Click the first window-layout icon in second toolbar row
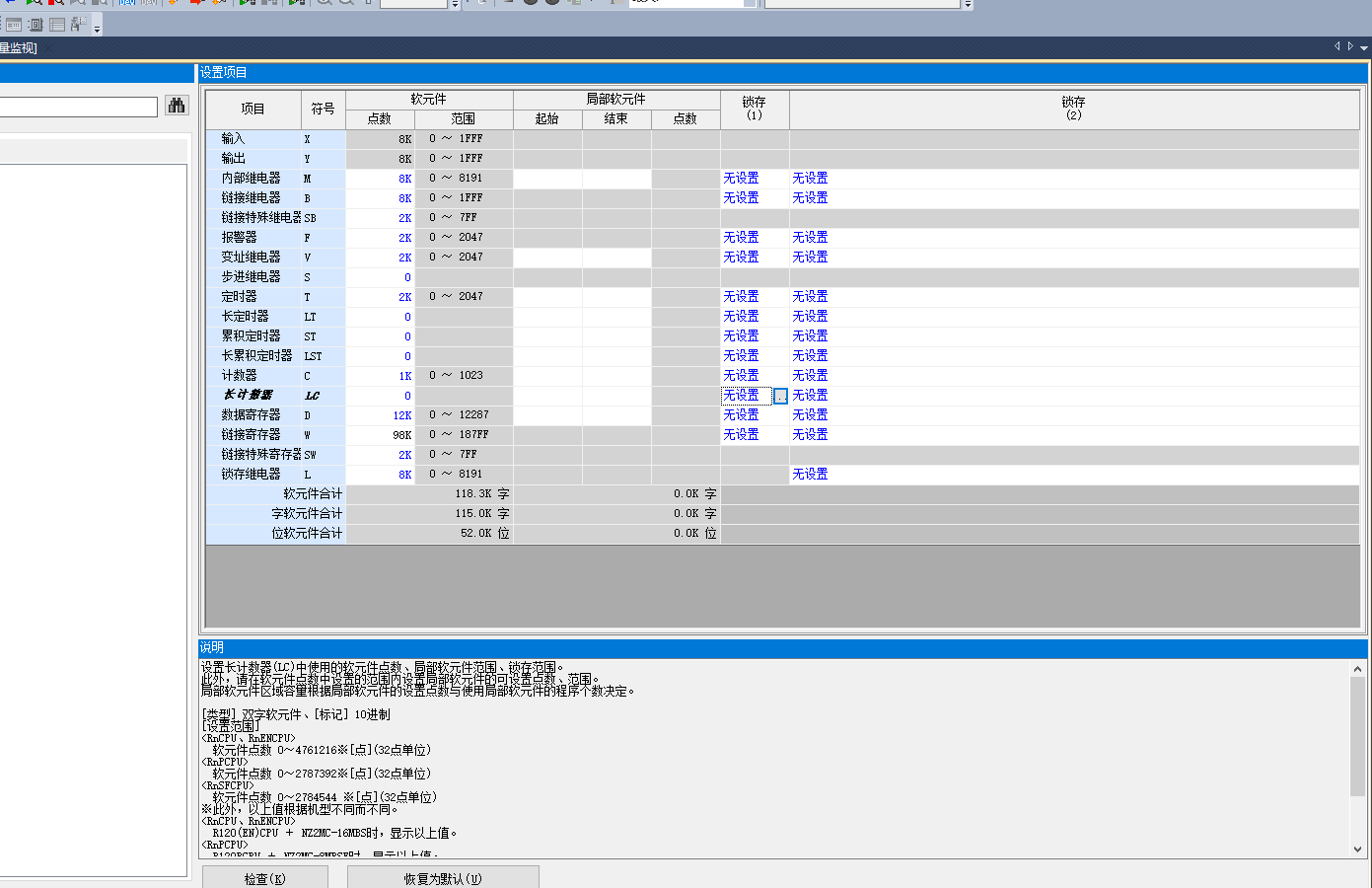This screenshot has width=1372, height=888. tap(14, 25)
